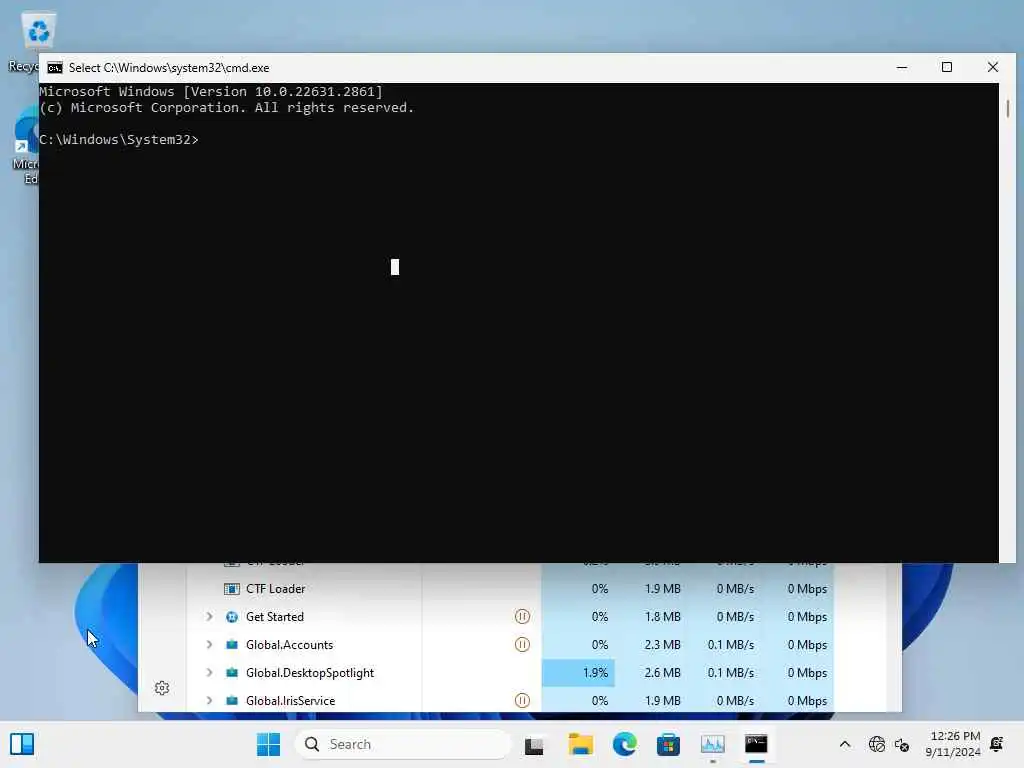Click the suspended status icon for Global.IrisService

pyautogui.click(x=522, y=701)
